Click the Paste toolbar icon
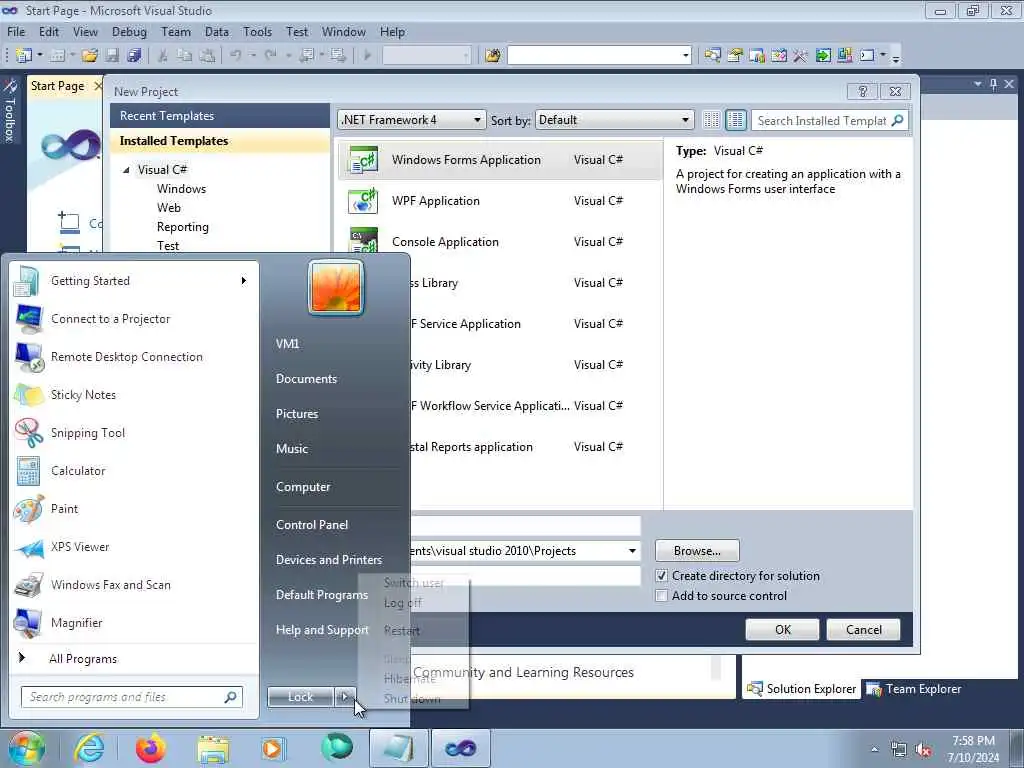The image size is (1024, 768). [x=207, y=56]
